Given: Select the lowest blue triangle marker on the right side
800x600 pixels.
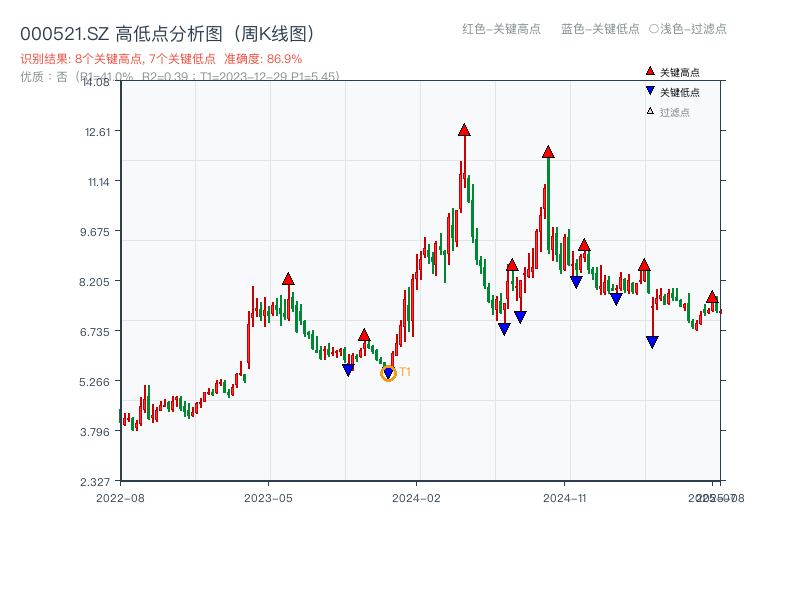Looking at the screenshot, I should click(653, 342).
